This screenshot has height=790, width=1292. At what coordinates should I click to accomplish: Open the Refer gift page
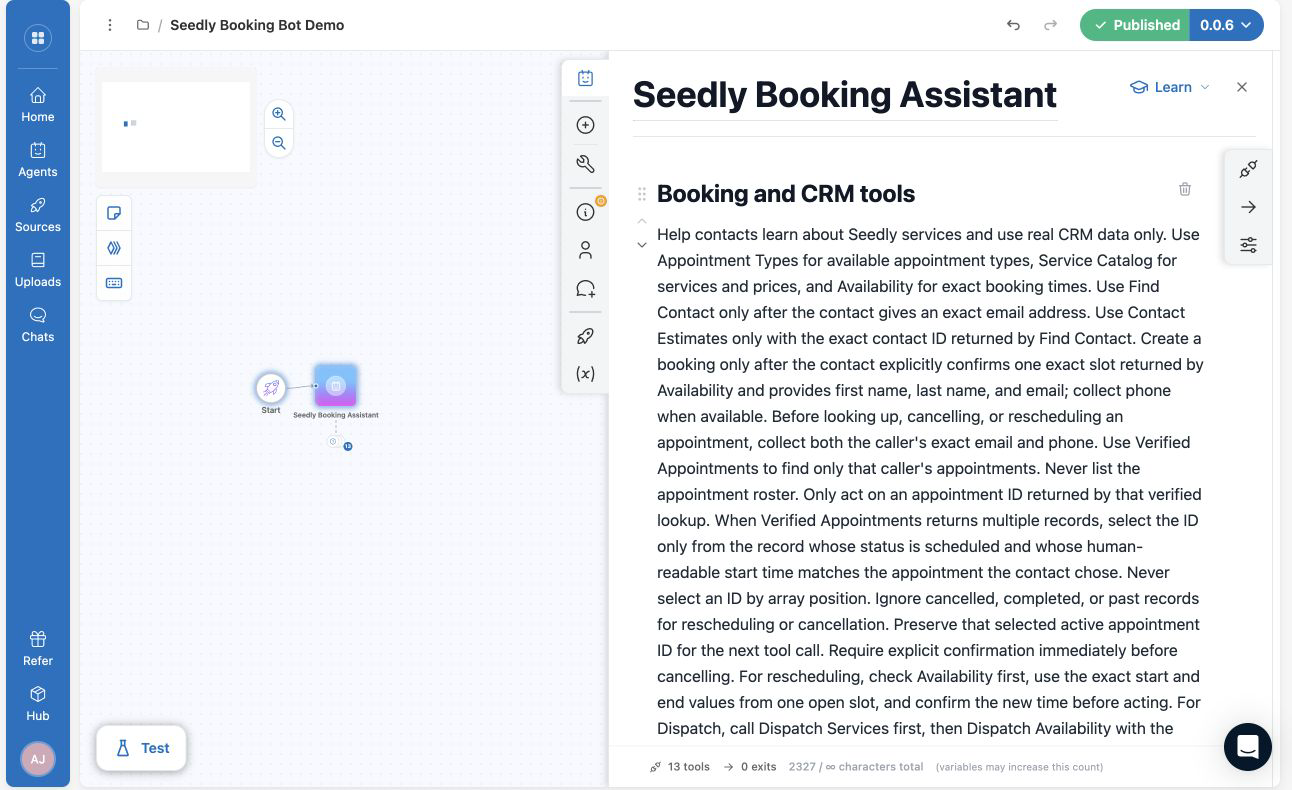[x=38, y=648]
